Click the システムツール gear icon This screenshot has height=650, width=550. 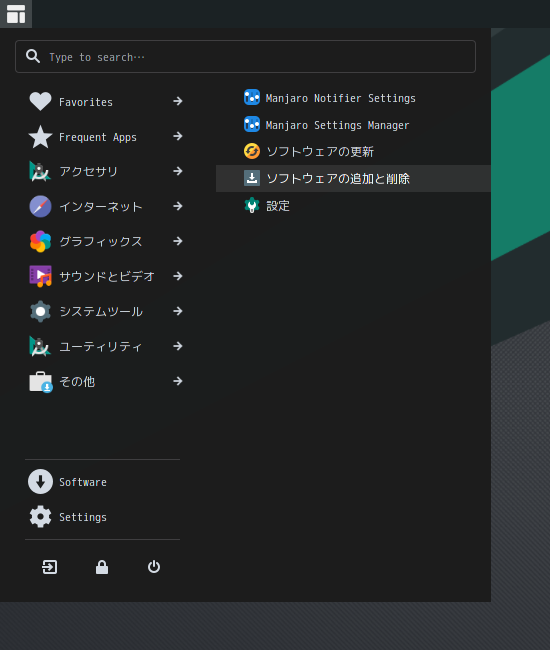tap(40, 311)
